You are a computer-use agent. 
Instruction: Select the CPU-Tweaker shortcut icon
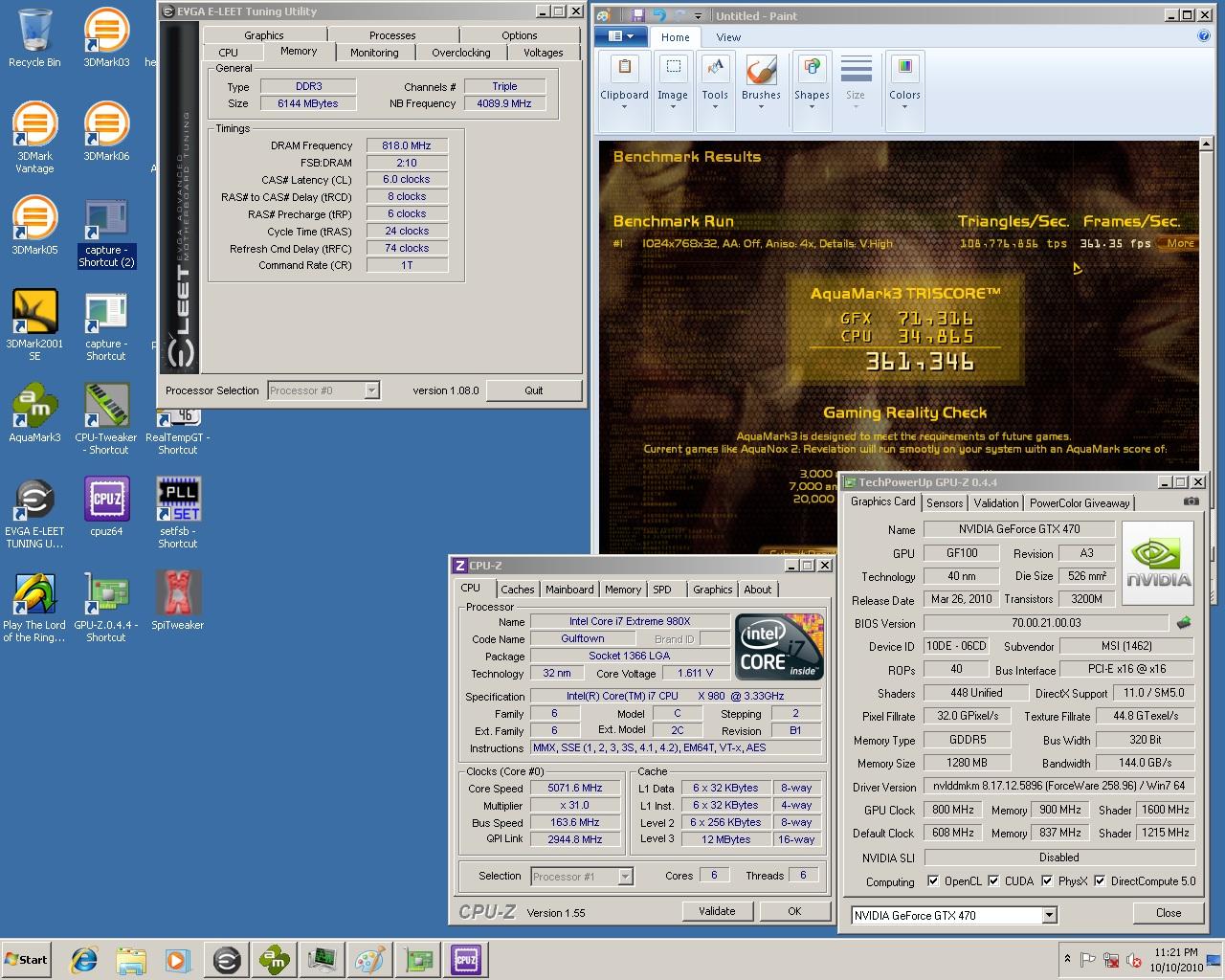click(106, 419)
